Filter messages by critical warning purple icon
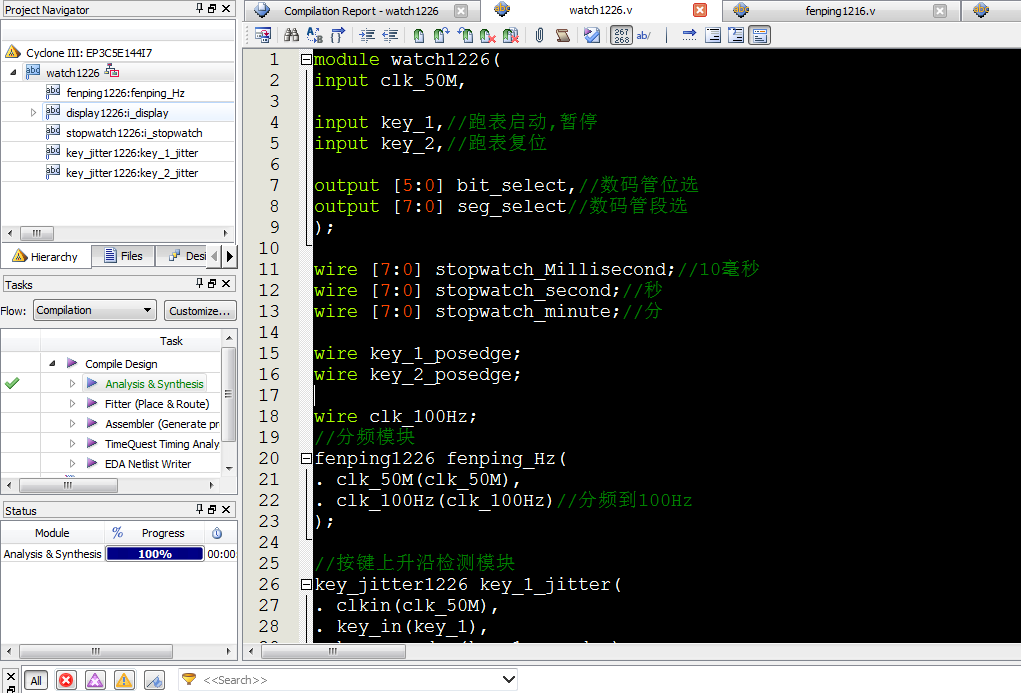Screen dimensions: 1021x693 pyautogui.click(x=95, y=680)
